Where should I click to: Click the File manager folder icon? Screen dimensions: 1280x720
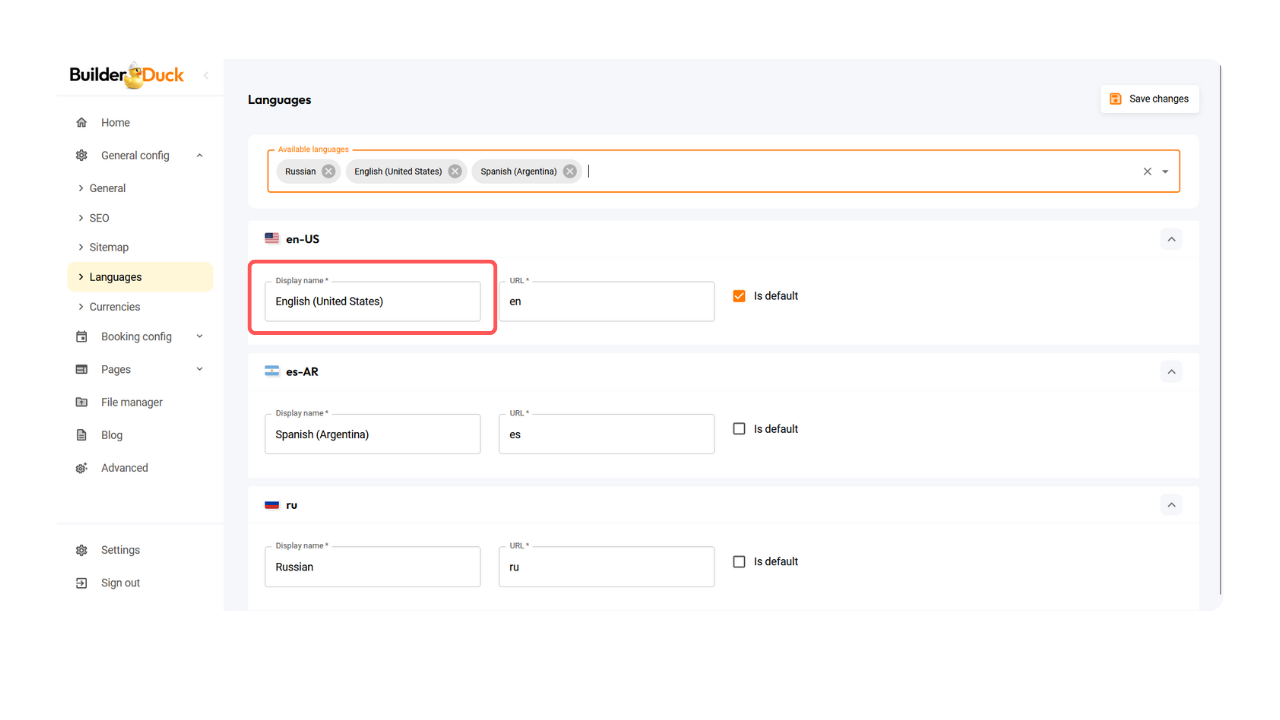coord(82,402)
